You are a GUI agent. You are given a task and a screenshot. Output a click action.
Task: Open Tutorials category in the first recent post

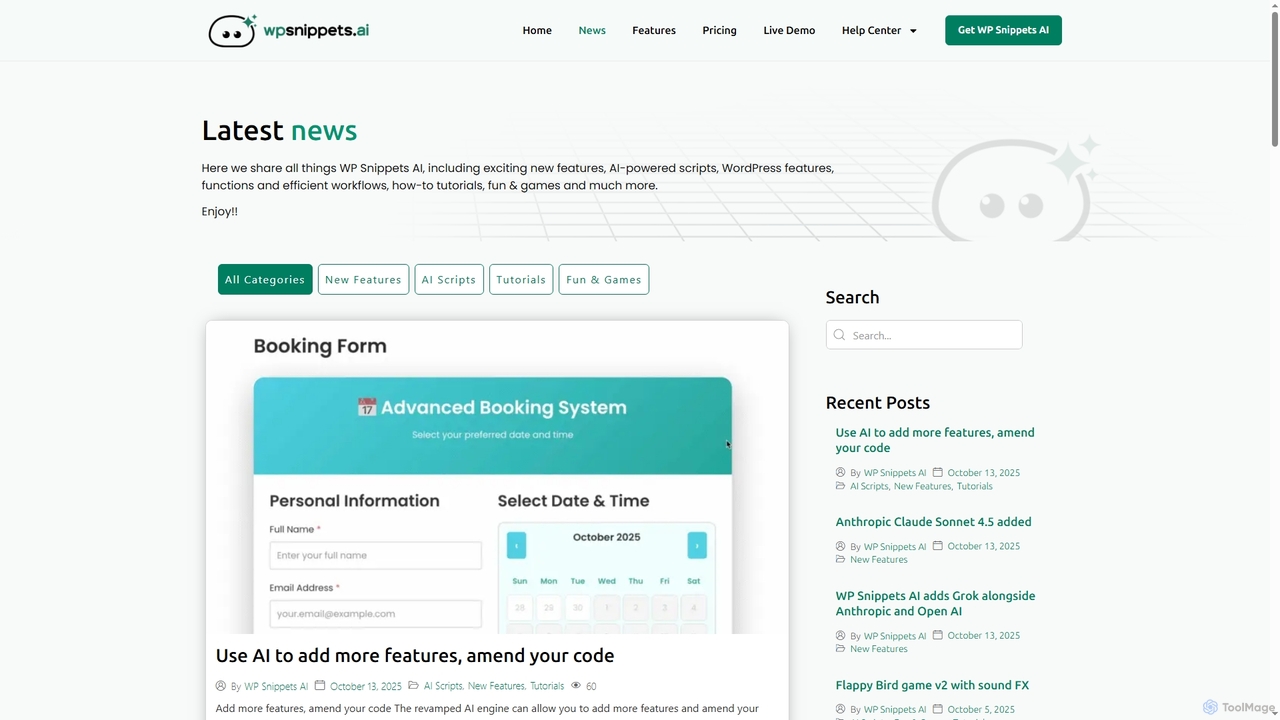pos(975,486)
